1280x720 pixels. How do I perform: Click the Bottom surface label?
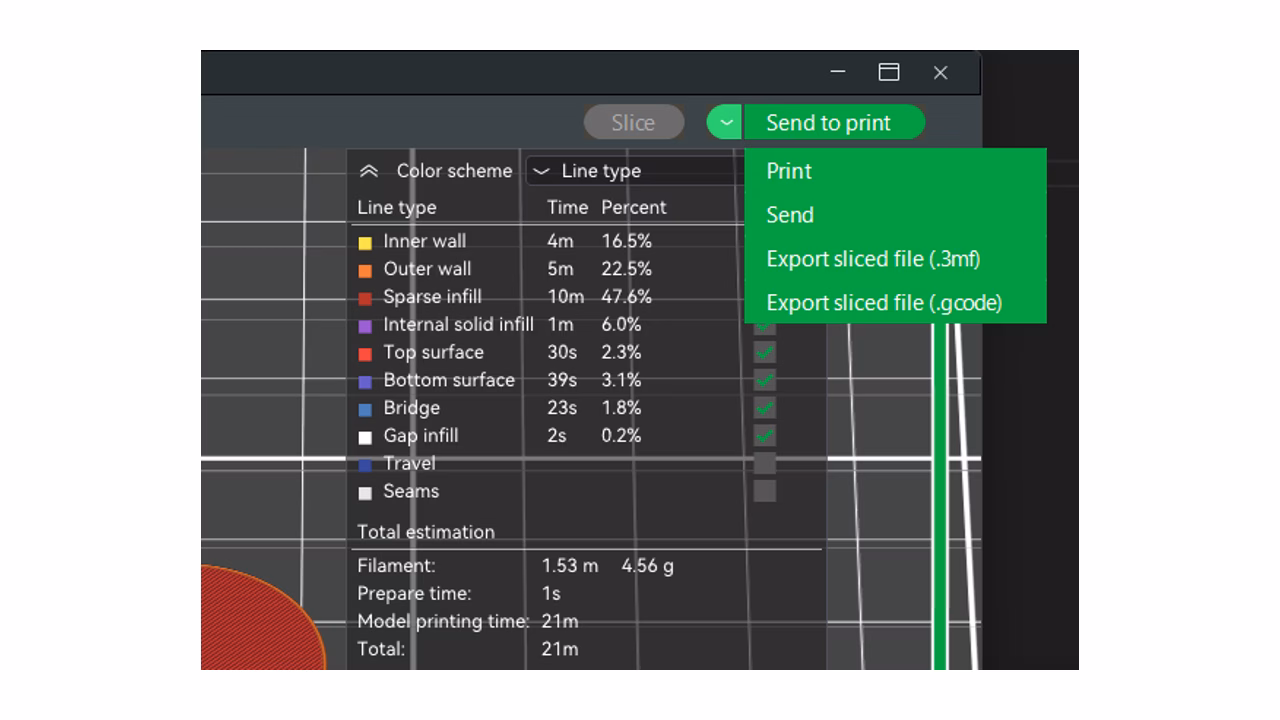[449, 380]
